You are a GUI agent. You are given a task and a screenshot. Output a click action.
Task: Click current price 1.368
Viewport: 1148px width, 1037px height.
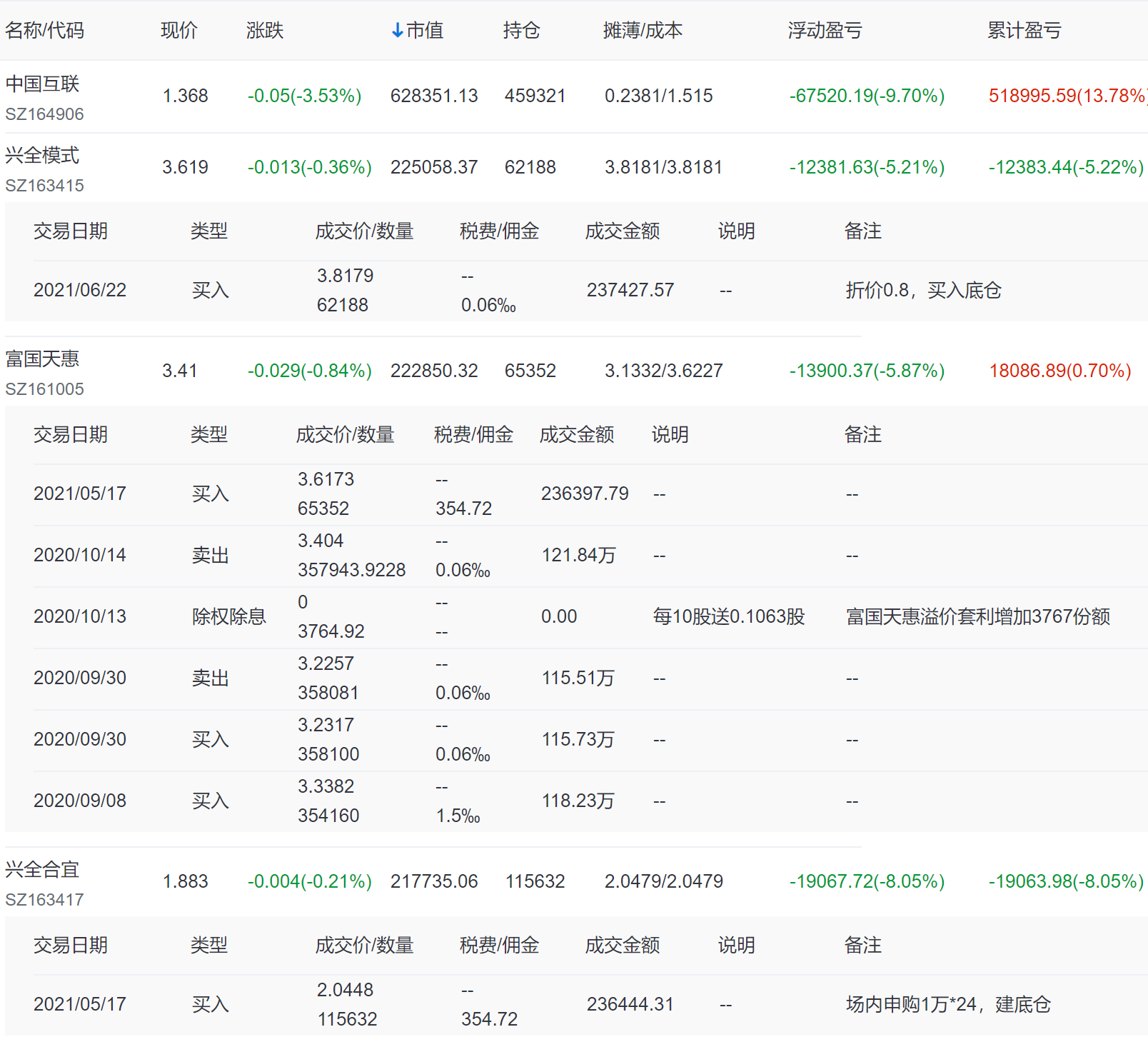186,96
